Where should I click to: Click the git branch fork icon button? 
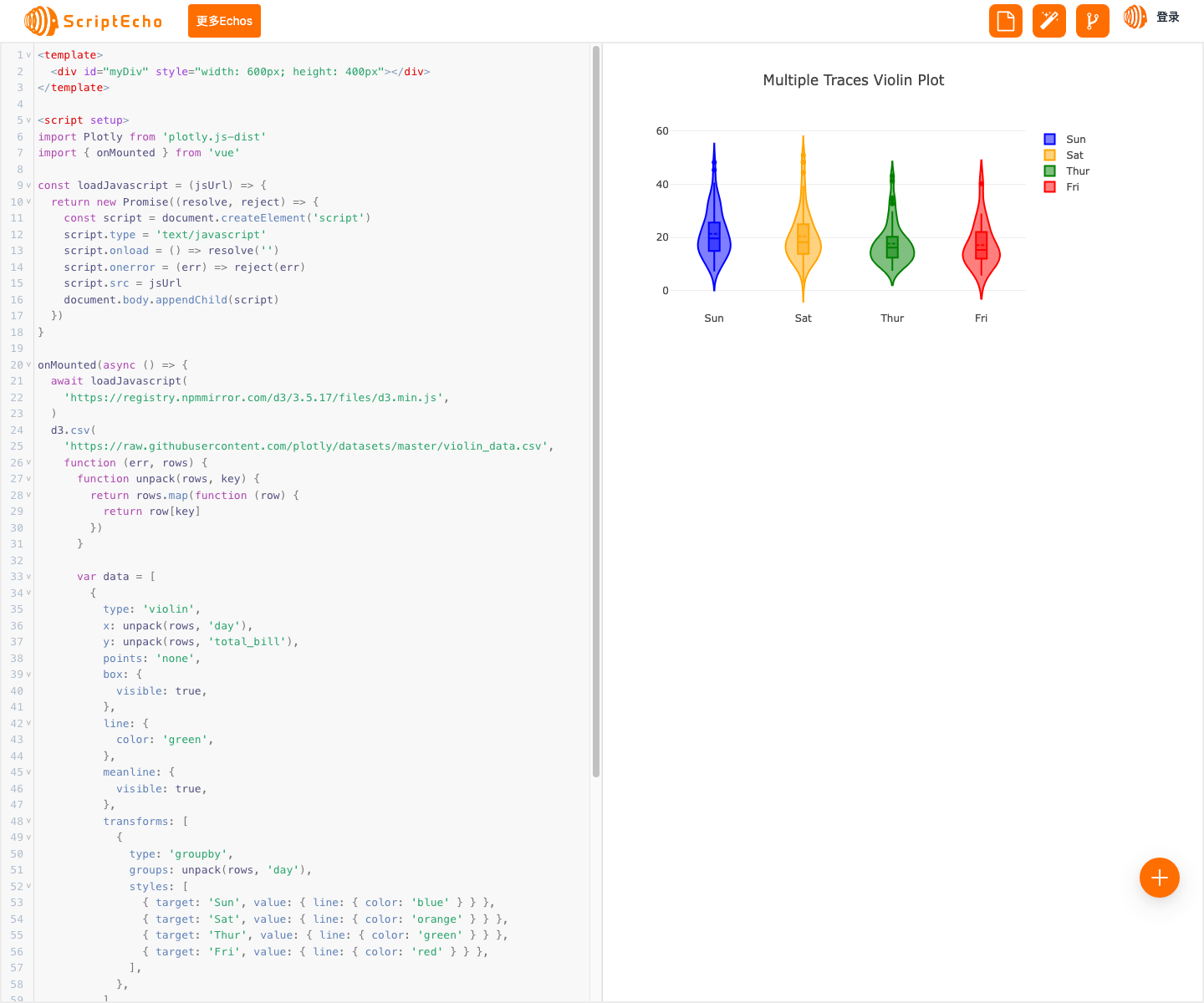point(1093,21)
